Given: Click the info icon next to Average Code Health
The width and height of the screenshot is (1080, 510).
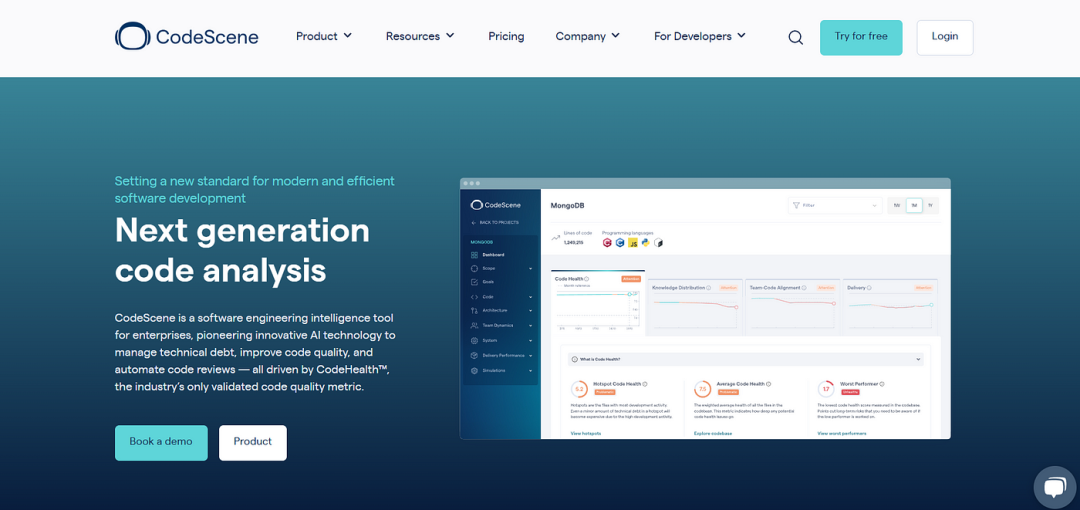Looking at the screenshot, I should (x=769, y=384).
